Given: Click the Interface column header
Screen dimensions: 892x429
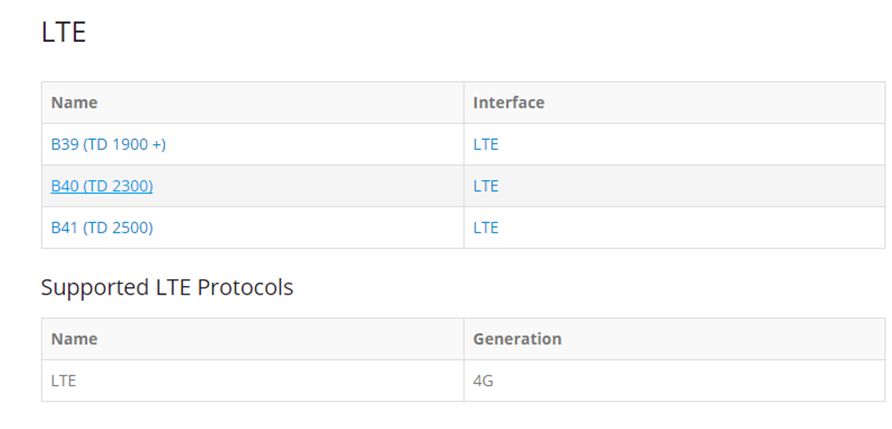Looking at the screenshot, I should (x=508, y=103).
